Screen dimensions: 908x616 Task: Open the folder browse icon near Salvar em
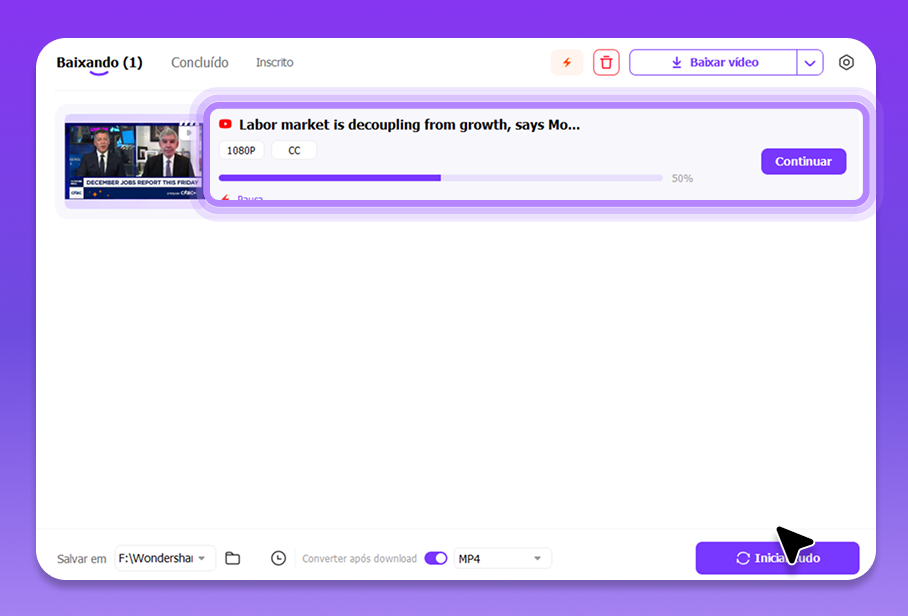point(233,558)
